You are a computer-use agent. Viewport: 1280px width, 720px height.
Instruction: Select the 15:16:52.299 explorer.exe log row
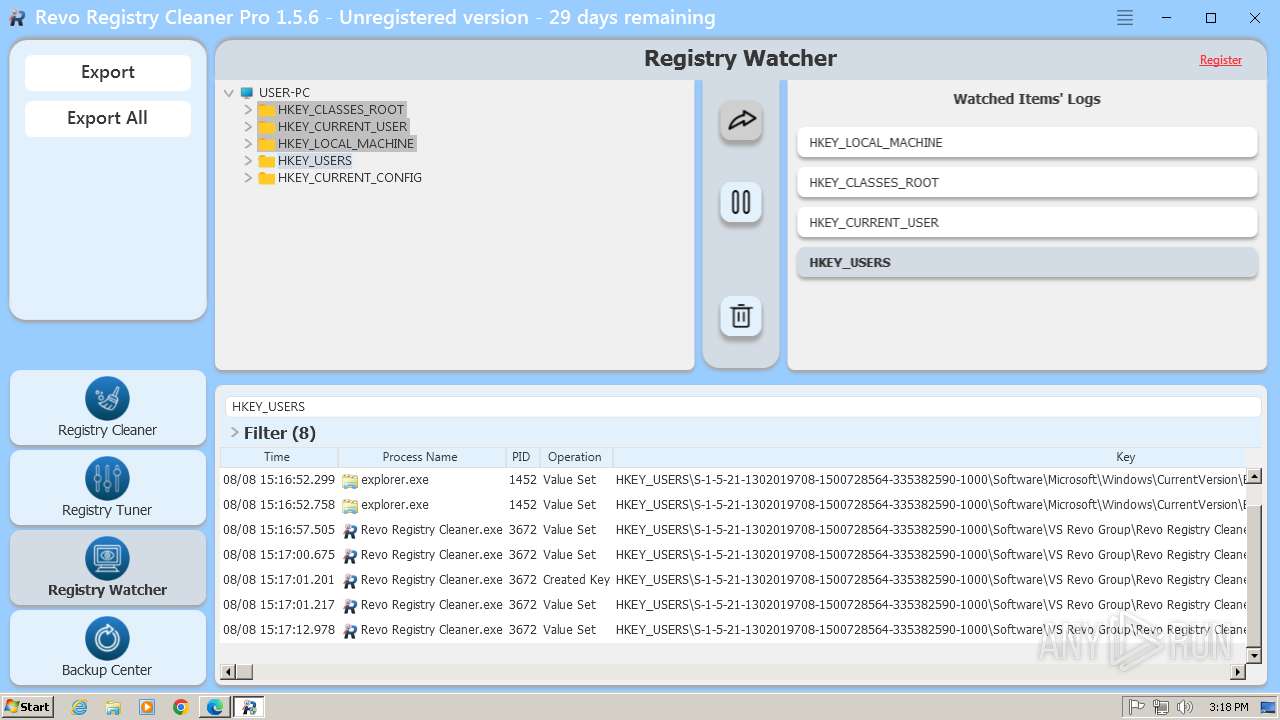734,480
